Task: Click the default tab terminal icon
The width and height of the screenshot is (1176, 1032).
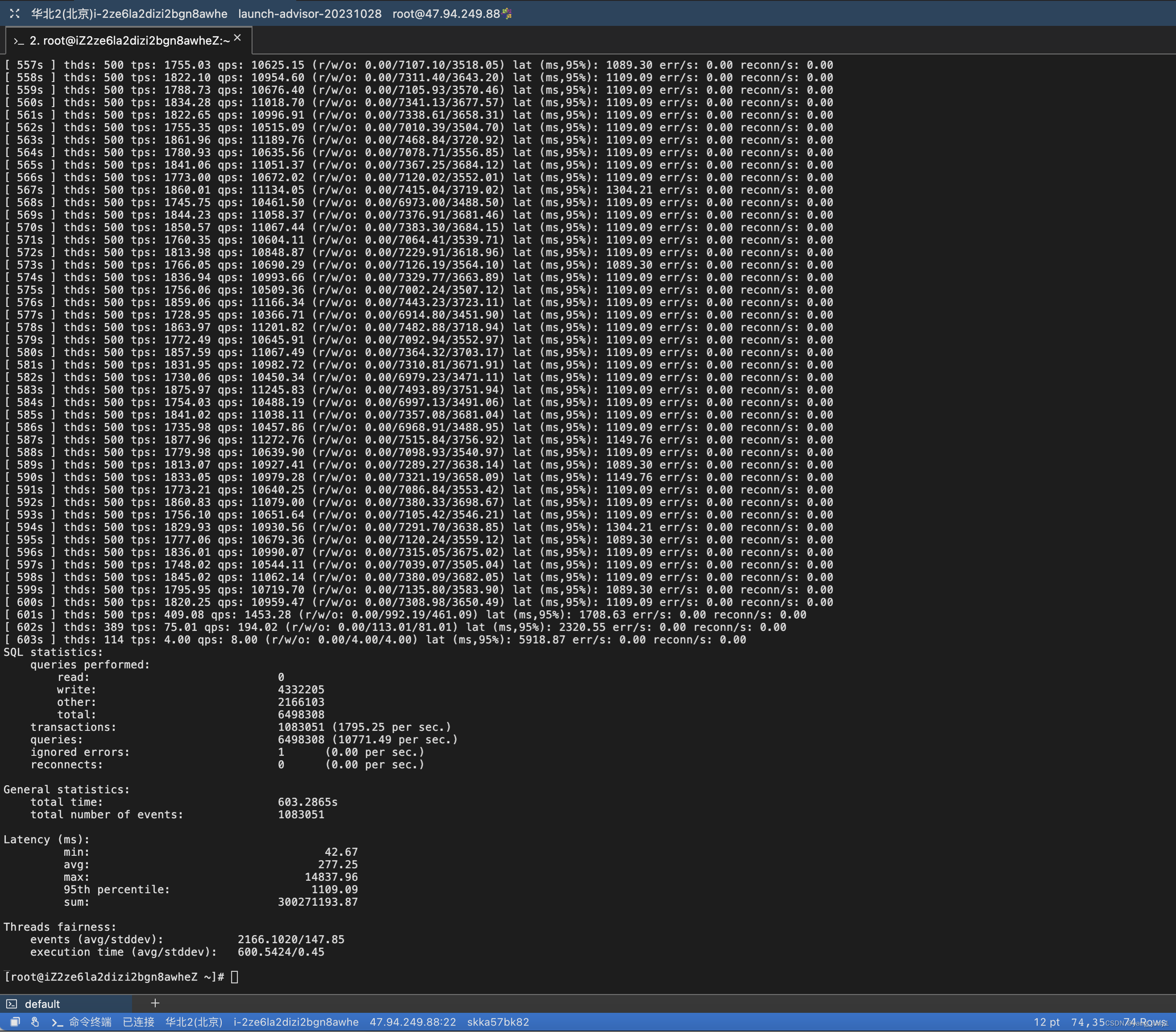Action: point(11,1004)
